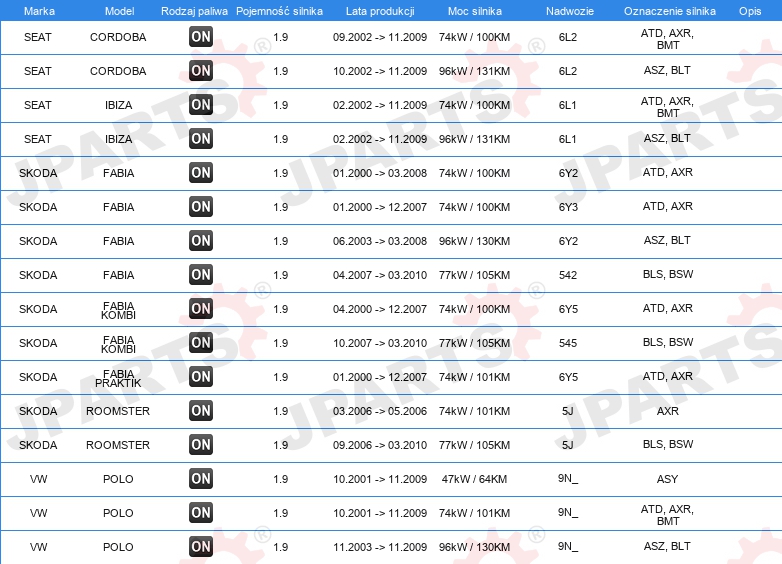
Task: Click the ON badge for Fabia Praktik
Action: (x=201, y=377)
